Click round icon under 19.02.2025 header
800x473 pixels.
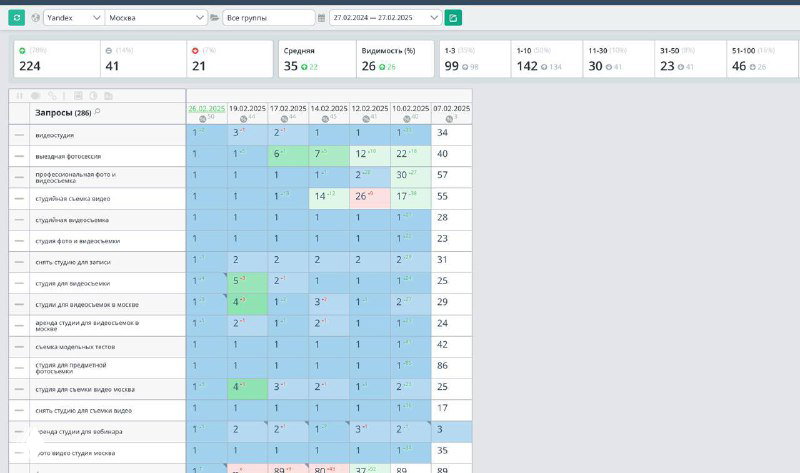coord(243,119)
